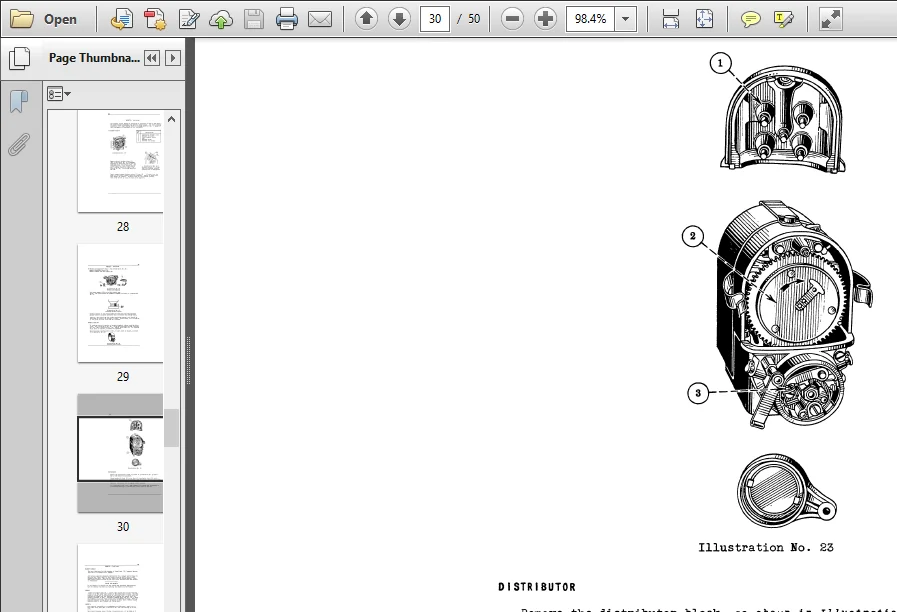This screenshot has width=897, height=612.
Task: Click the print icon
Action: 287,19
